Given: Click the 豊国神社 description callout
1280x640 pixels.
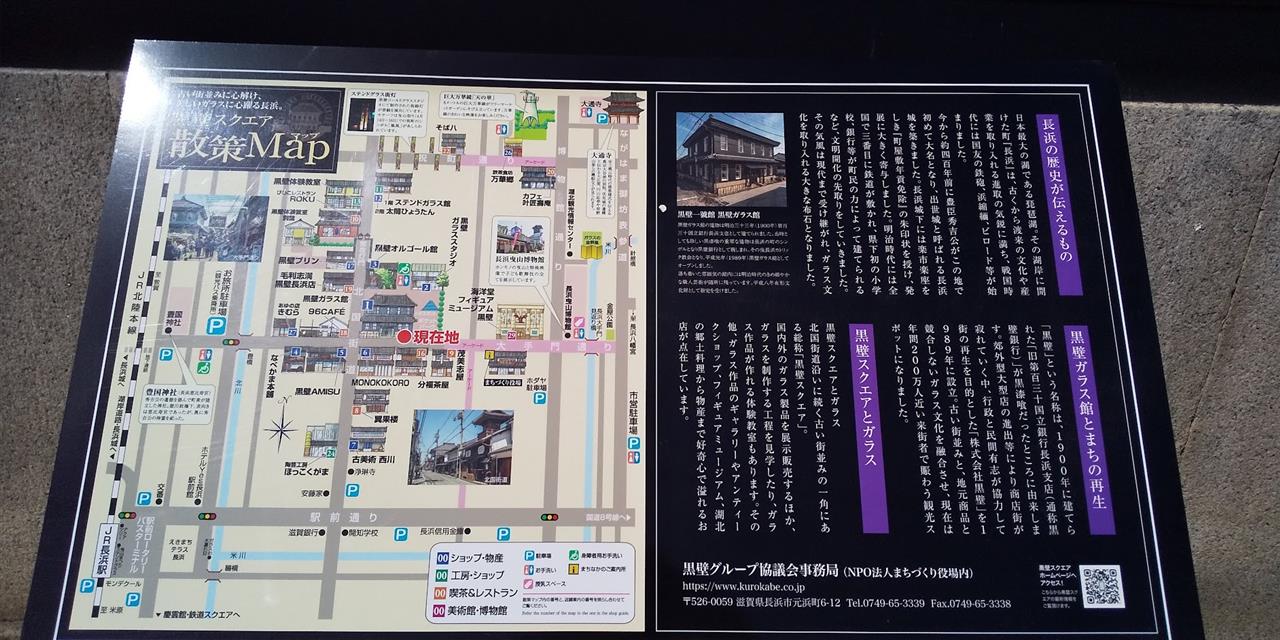Looking at the screenshot, I should (177, 403).
